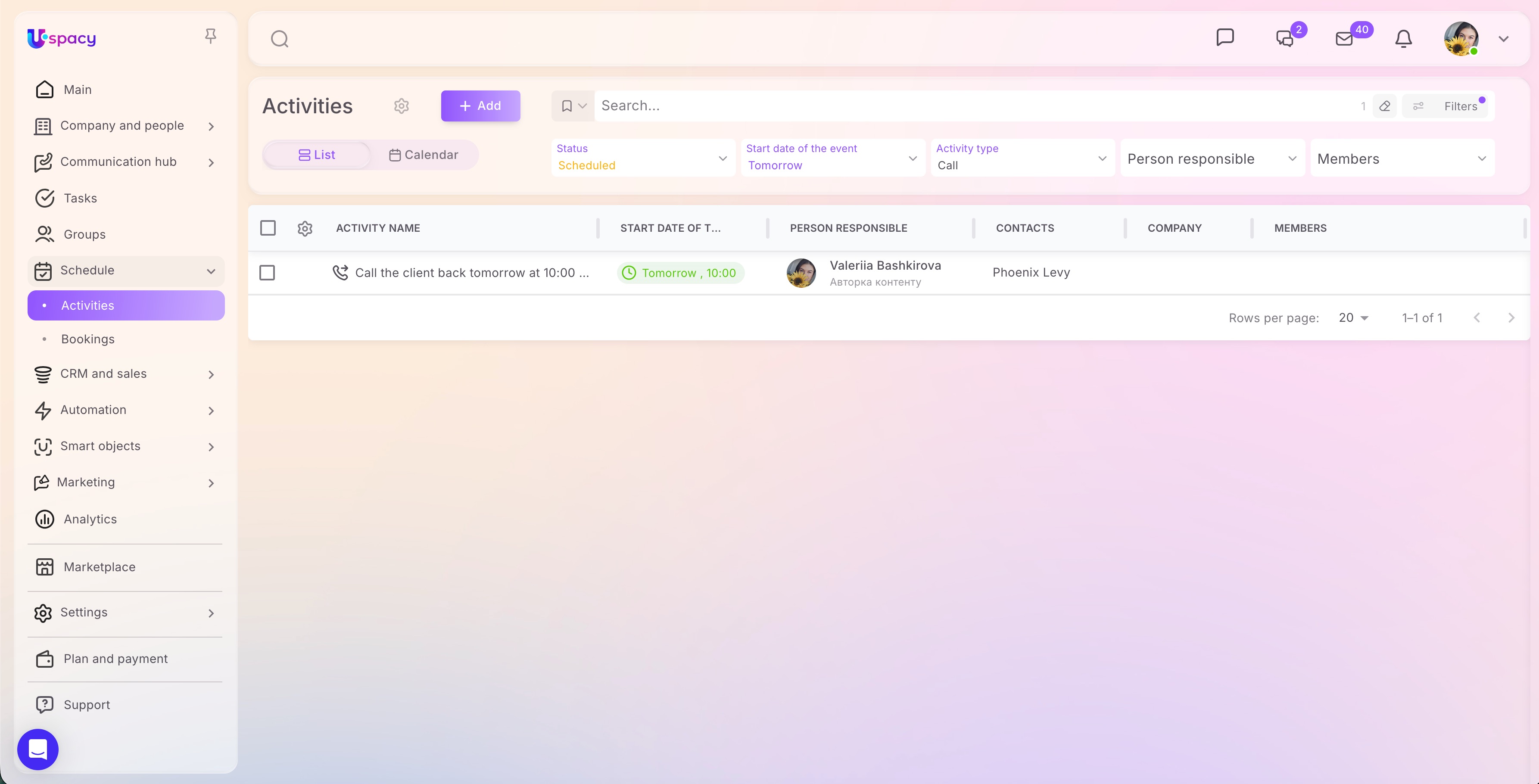Screen dimensions: 1539x784
Task: Pin the sidebar with the pin icon
Action: [x=210, y=37]
